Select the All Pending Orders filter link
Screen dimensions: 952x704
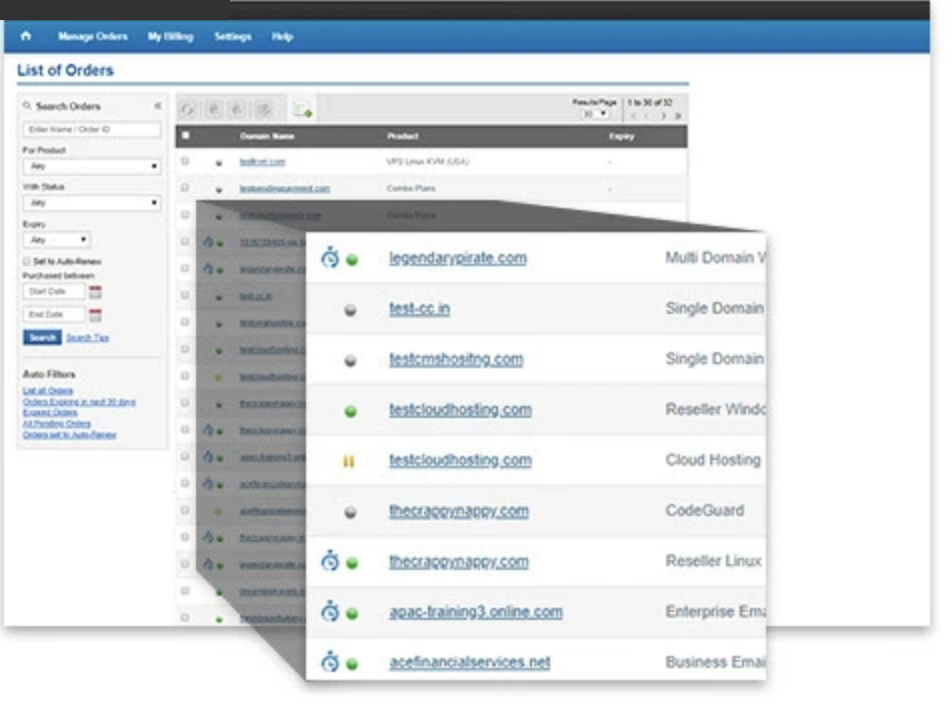click(56, 424)
